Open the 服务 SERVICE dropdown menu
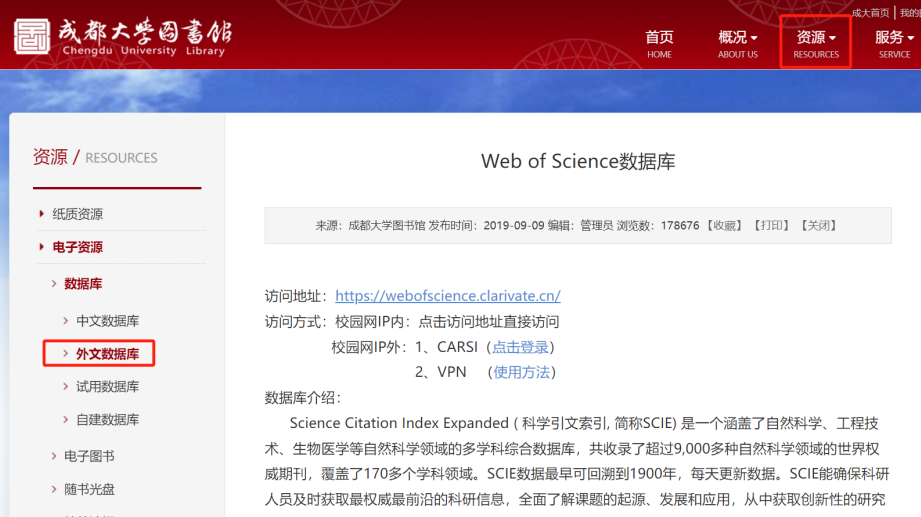The height and width of the screenshot is (517, 921). (894, 44)
